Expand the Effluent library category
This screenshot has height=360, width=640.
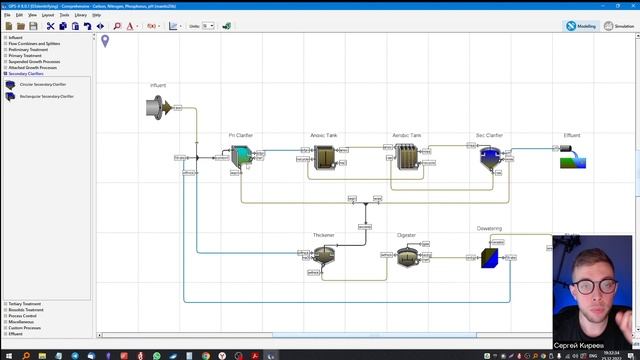coord(6,334)
